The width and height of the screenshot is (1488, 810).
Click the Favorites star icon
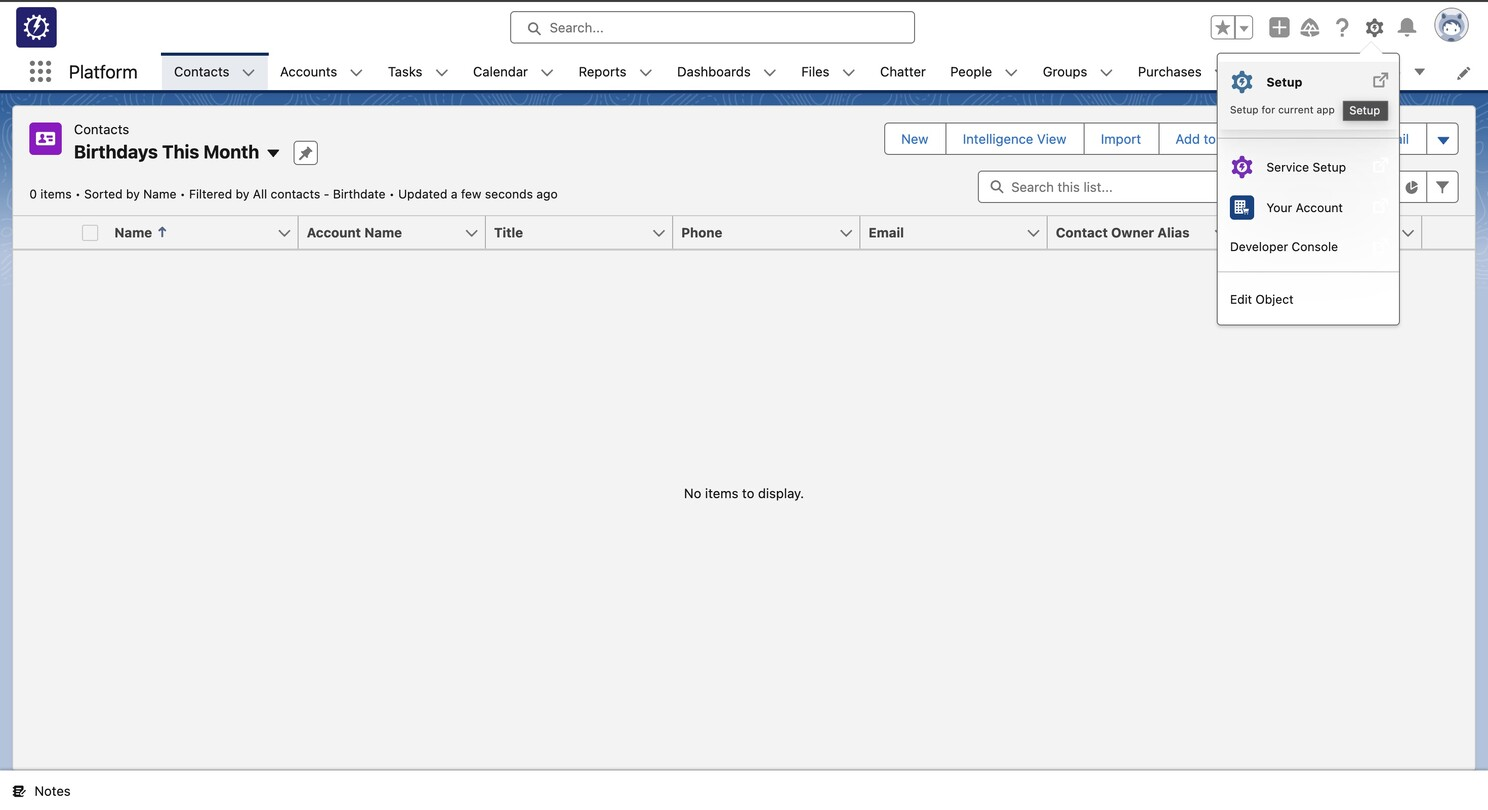click(x=1222, y=28)
